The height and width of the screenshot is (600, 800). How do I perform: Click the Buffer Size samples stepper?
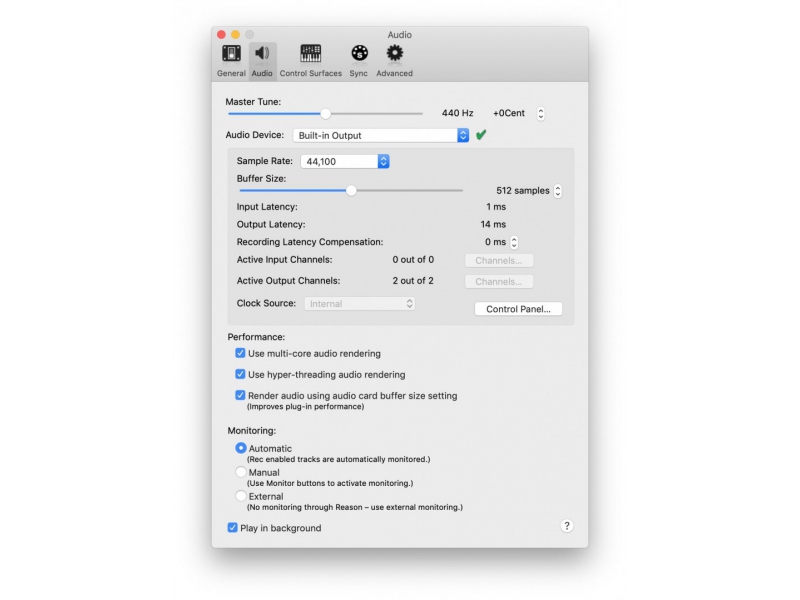tap(558, 191)
